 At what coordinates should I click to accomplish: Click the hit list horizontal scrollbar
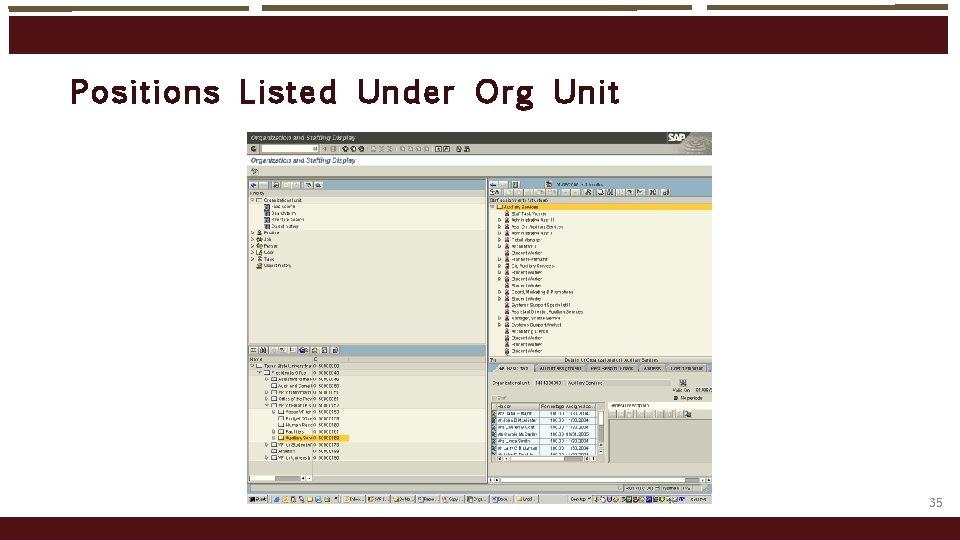coord(280,478)
